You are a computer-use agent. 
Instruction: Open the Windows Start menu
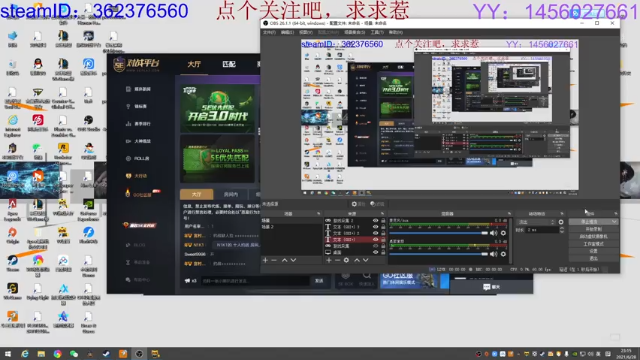point(8,354)
